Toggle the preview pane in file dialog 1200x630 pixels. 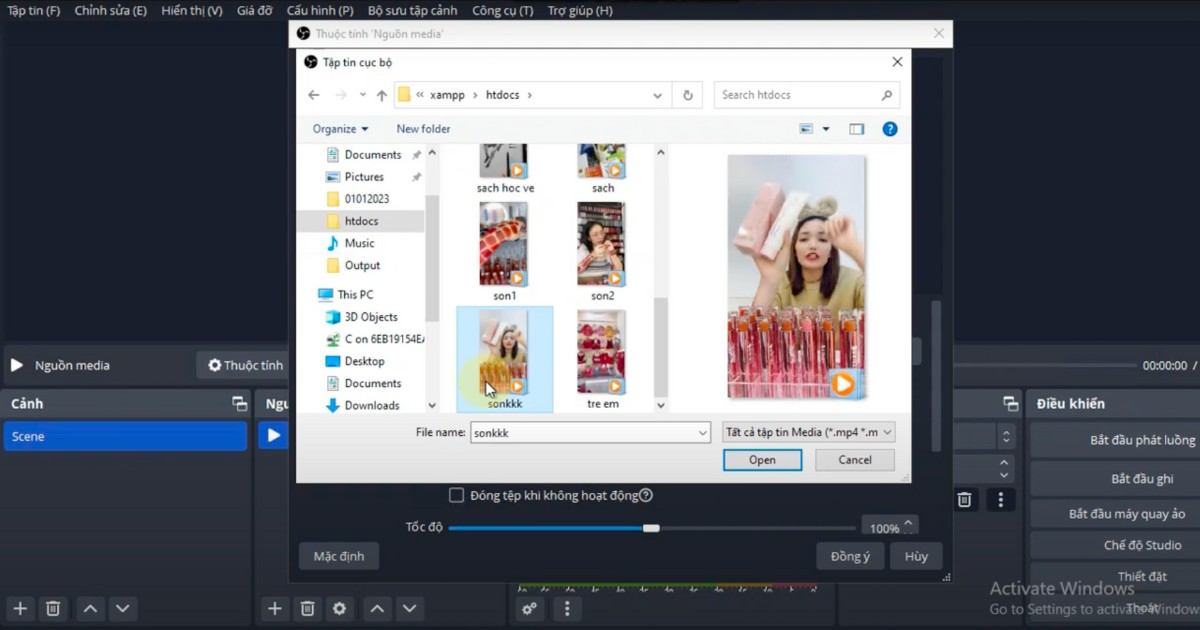pyautogui.click(x=856, y=128)
